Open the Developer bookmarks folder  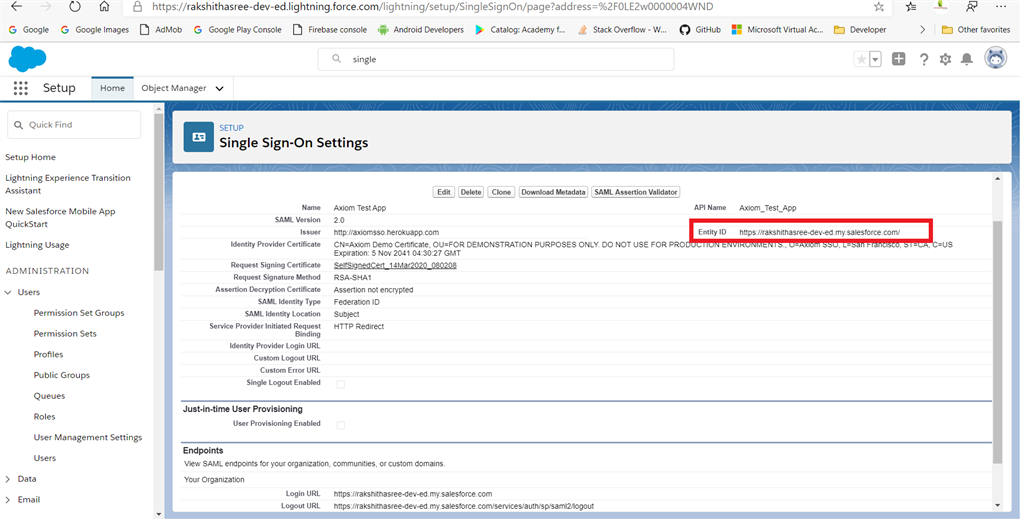[x=860, y=29]
